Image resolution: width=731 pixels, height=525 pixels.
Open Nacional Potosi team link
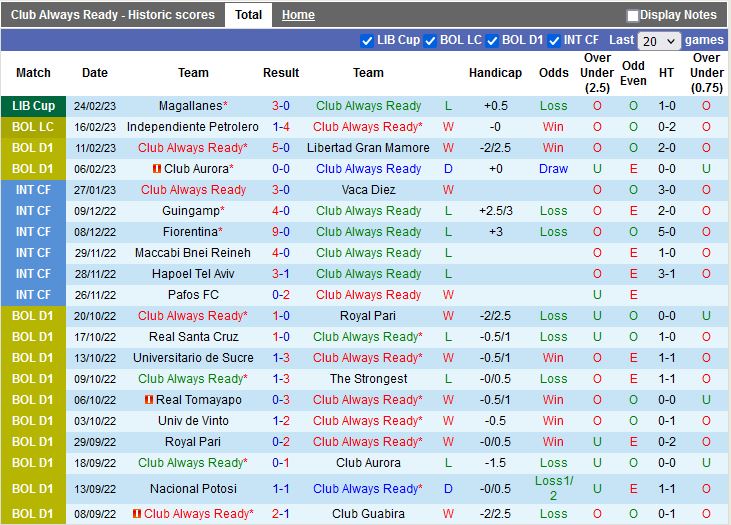point(193,489)
